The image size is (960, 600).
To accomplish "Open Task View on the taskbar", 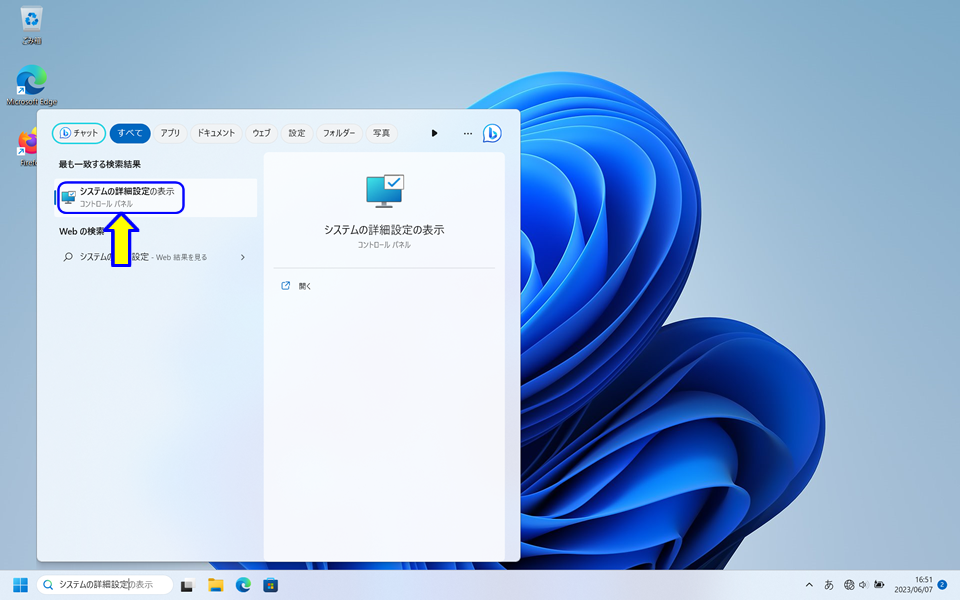I will click(187, 585).
